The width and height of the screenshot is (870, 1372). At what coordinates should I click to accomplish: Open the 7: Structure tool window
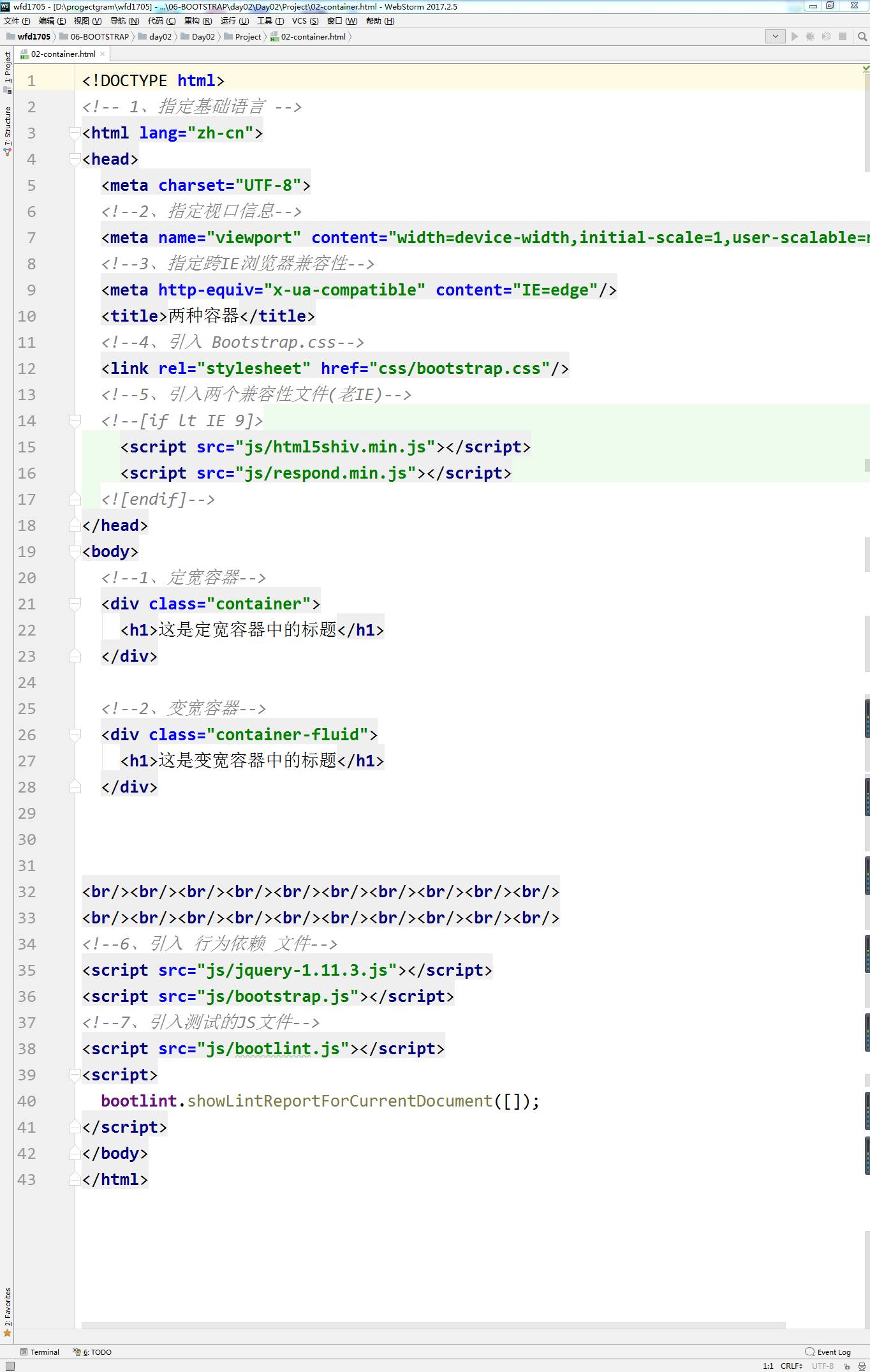point(7,131)
